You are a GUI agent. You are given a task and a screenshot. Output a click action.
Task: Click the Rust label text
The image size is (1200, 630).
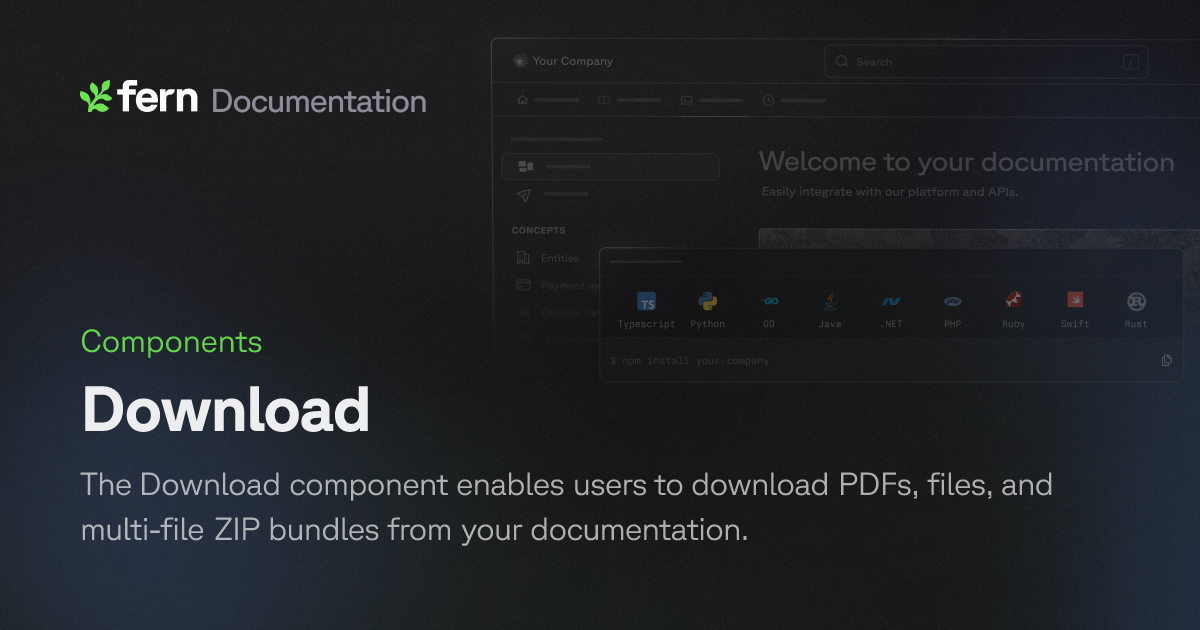(x=1136, y=324)
